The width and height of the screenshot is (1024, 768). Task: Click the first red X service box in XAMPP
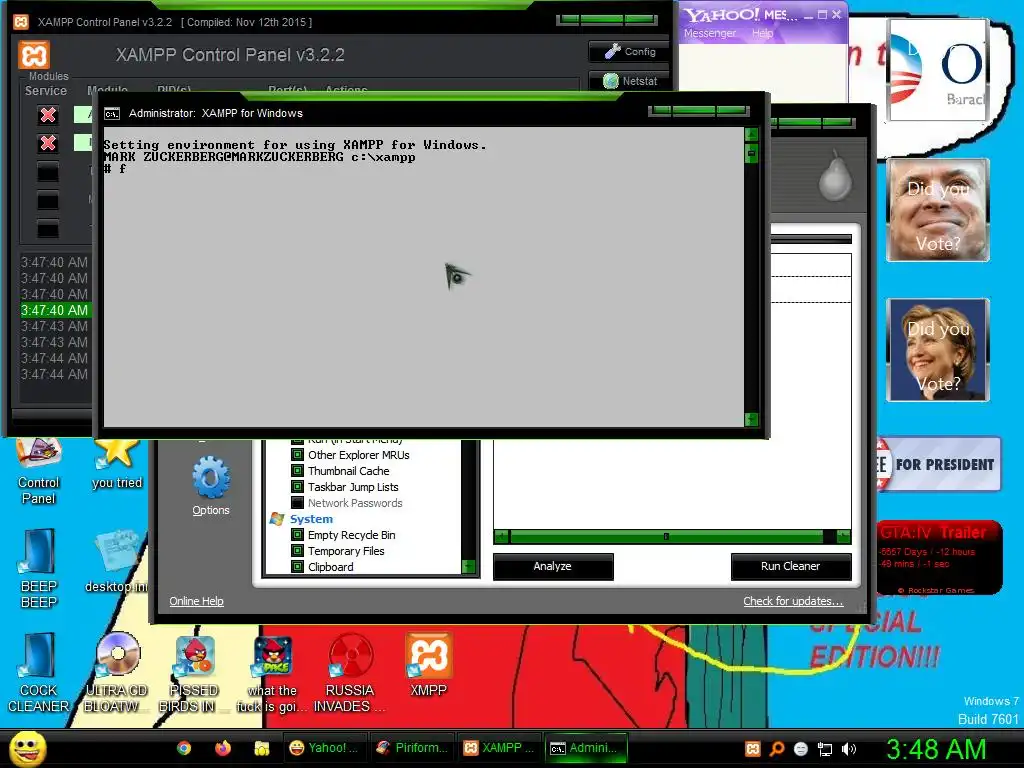(x=48, y=115)
